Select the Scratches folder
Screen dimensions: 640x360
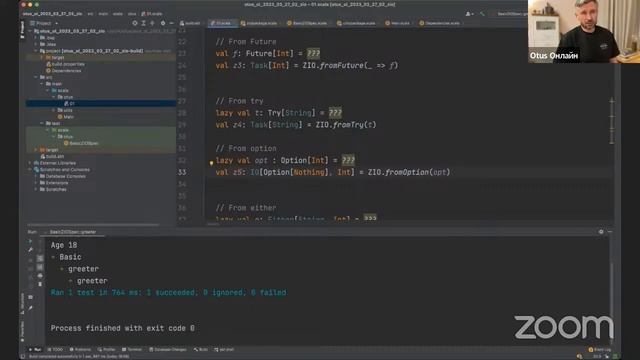53,189
